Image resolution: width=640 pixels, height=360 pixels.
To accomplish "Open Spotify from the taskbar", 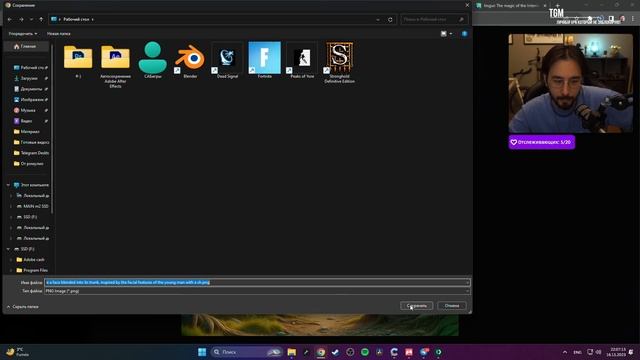I will coord(364,352).
